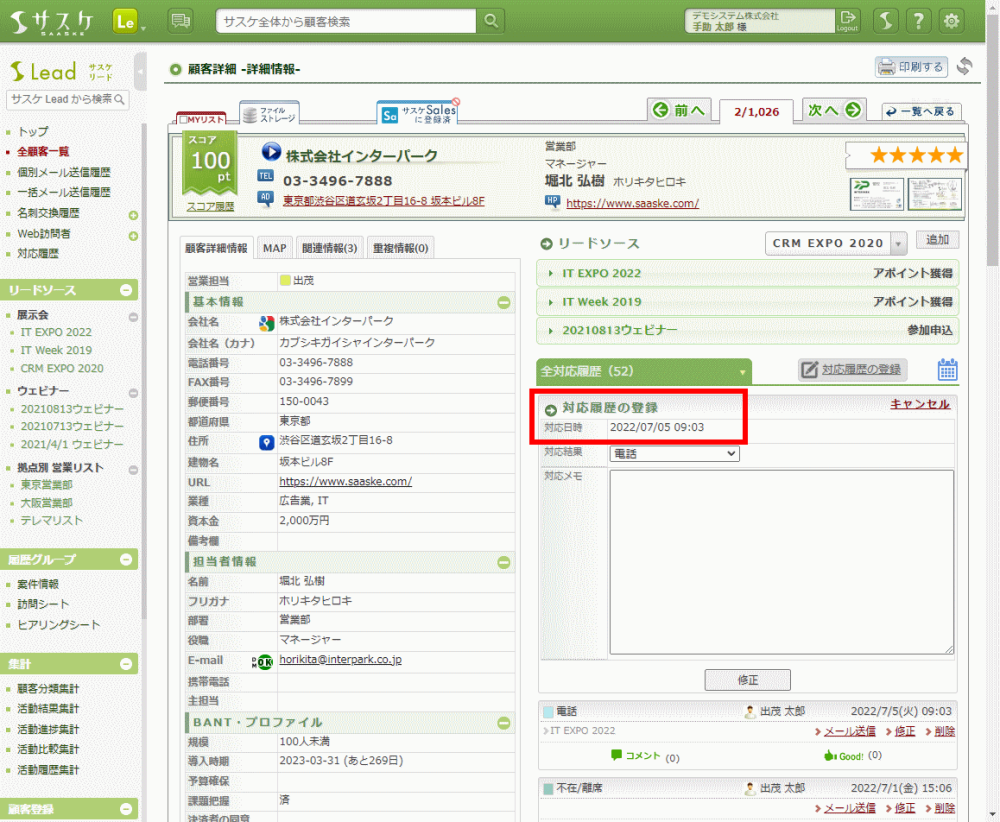This screenshot has height=822, width=1000.
Task: Open the help question mark icon
Action: click(918, 21)
